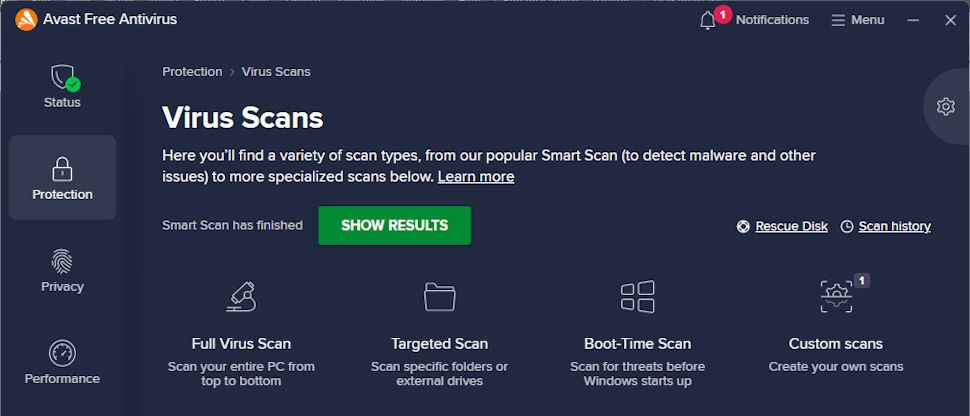Open the Status shield icon
This screenshot has width=970, height=416.
click(63, 78)
